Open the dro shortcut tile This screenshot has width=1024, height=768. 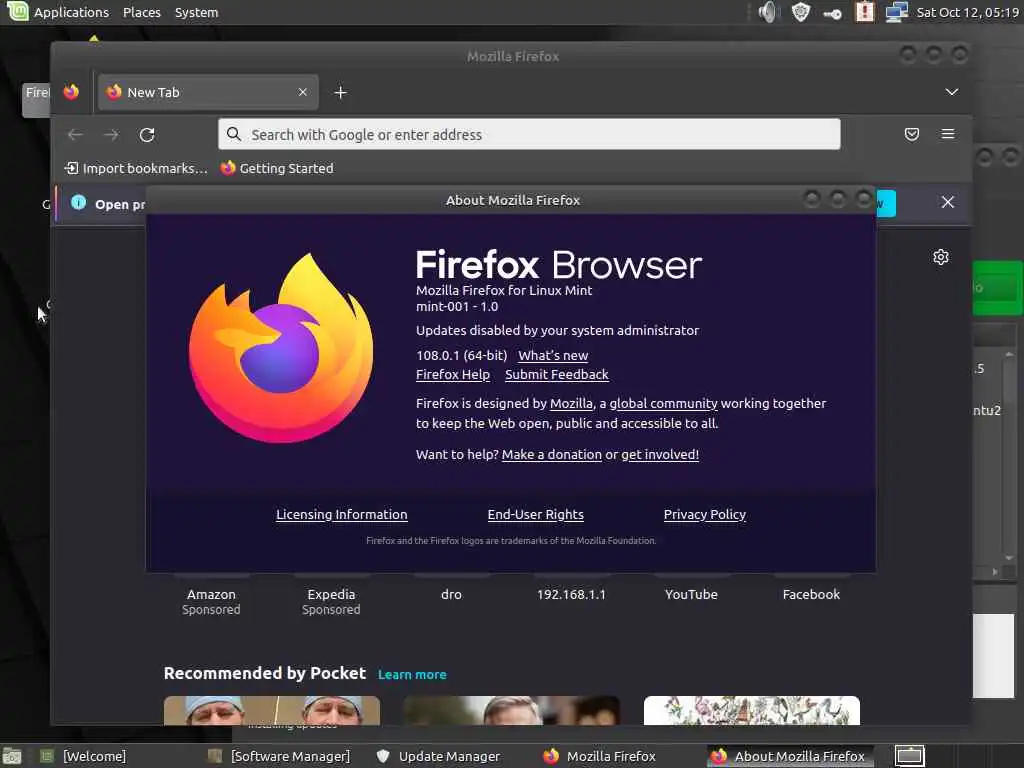click(451, 594)
